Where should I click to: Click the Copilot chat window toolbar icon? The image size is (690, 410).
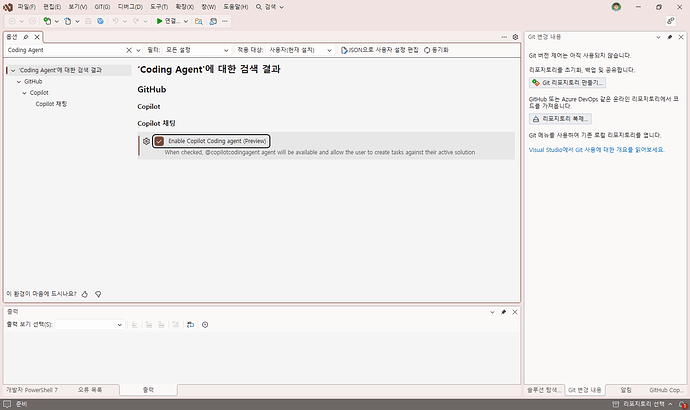(213, 21)
